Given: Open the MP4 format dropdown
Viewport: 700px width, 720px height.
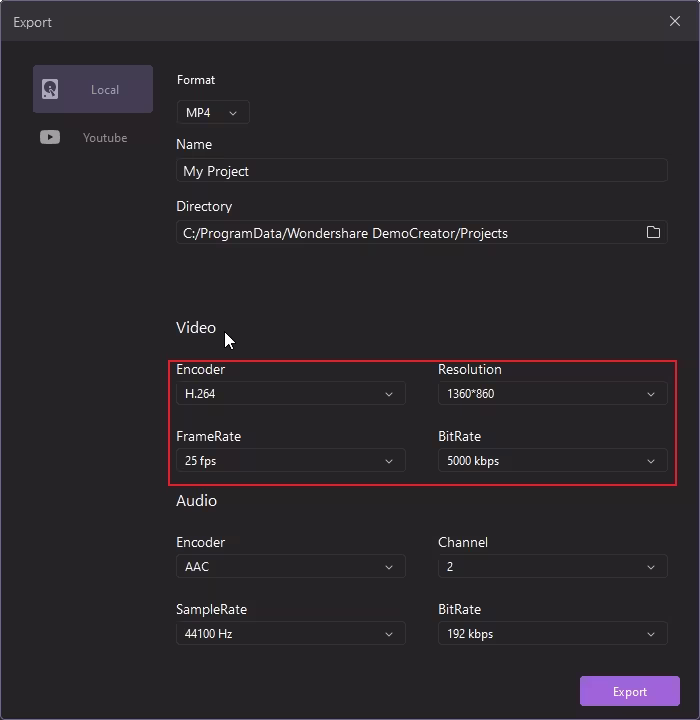Looking at the screenshot, I should click(213, 113).
